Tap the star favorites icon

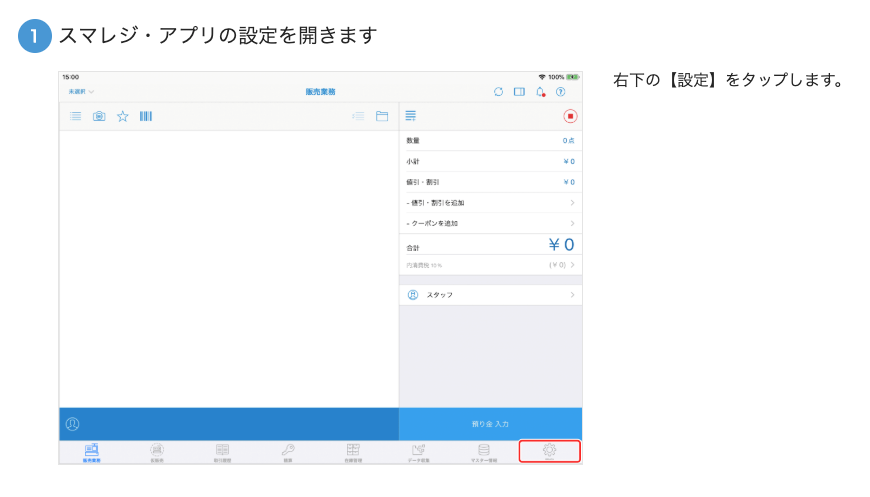pyautogui.click(x=123, y=116)
